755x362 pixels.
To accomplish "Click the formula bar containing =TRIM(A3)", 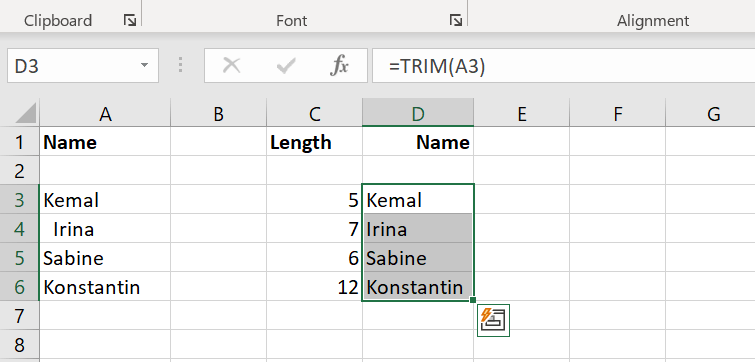I will (563, 65).
